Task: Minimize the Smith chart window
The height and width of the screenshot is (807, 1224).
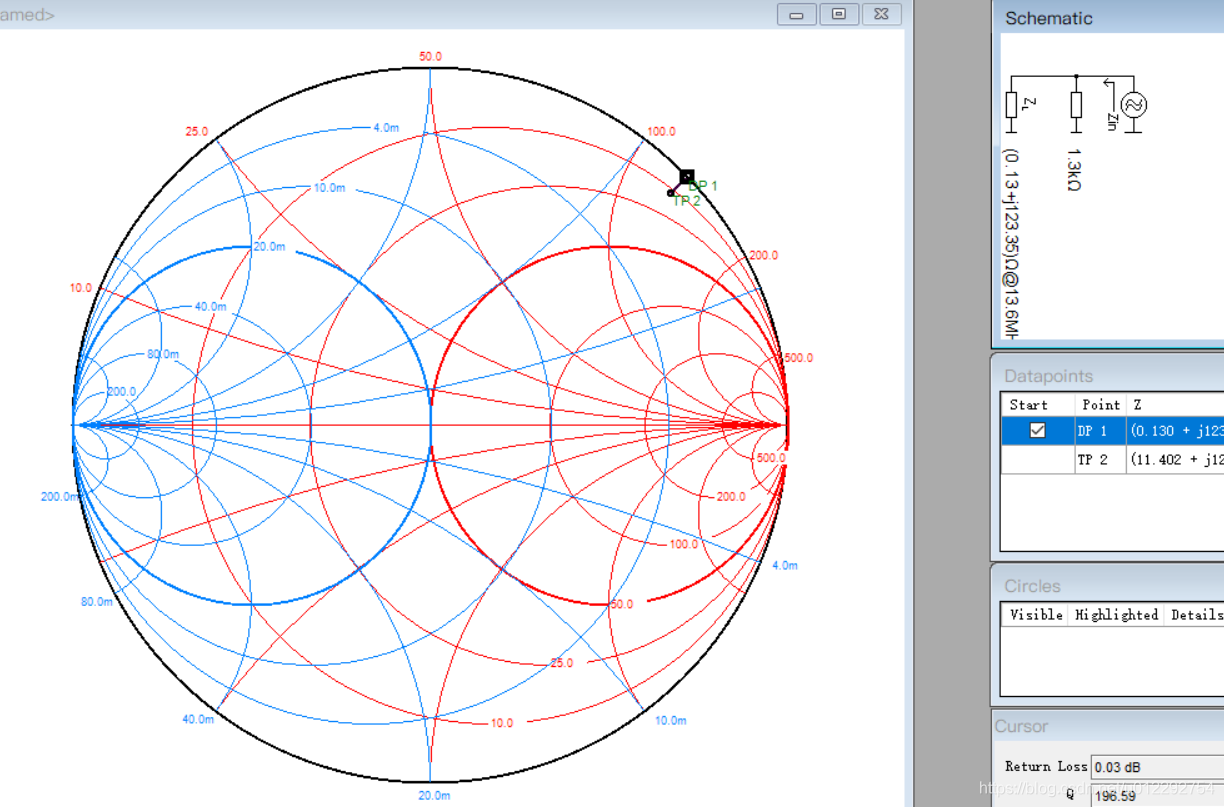Action: [x=797, y=14]
